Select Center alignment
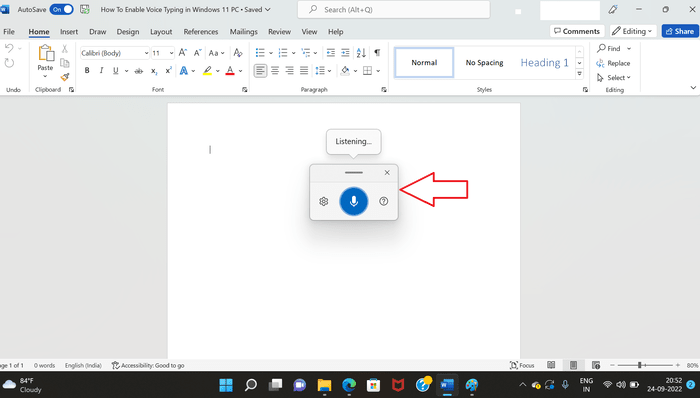Image resolution: width=700 pixels, height=398 pixels. 275,70
